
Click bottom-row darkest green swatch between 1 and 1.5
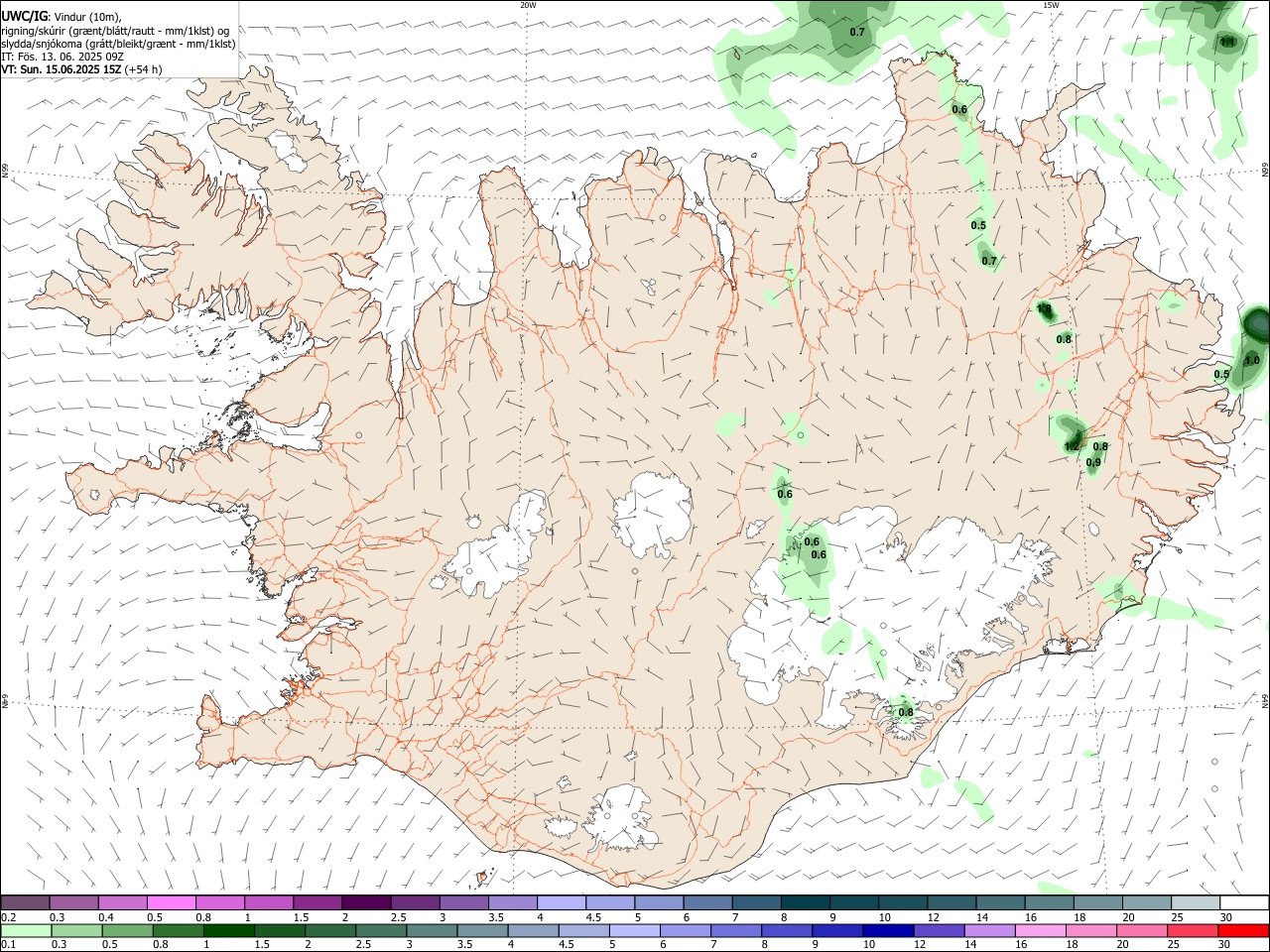229,930
